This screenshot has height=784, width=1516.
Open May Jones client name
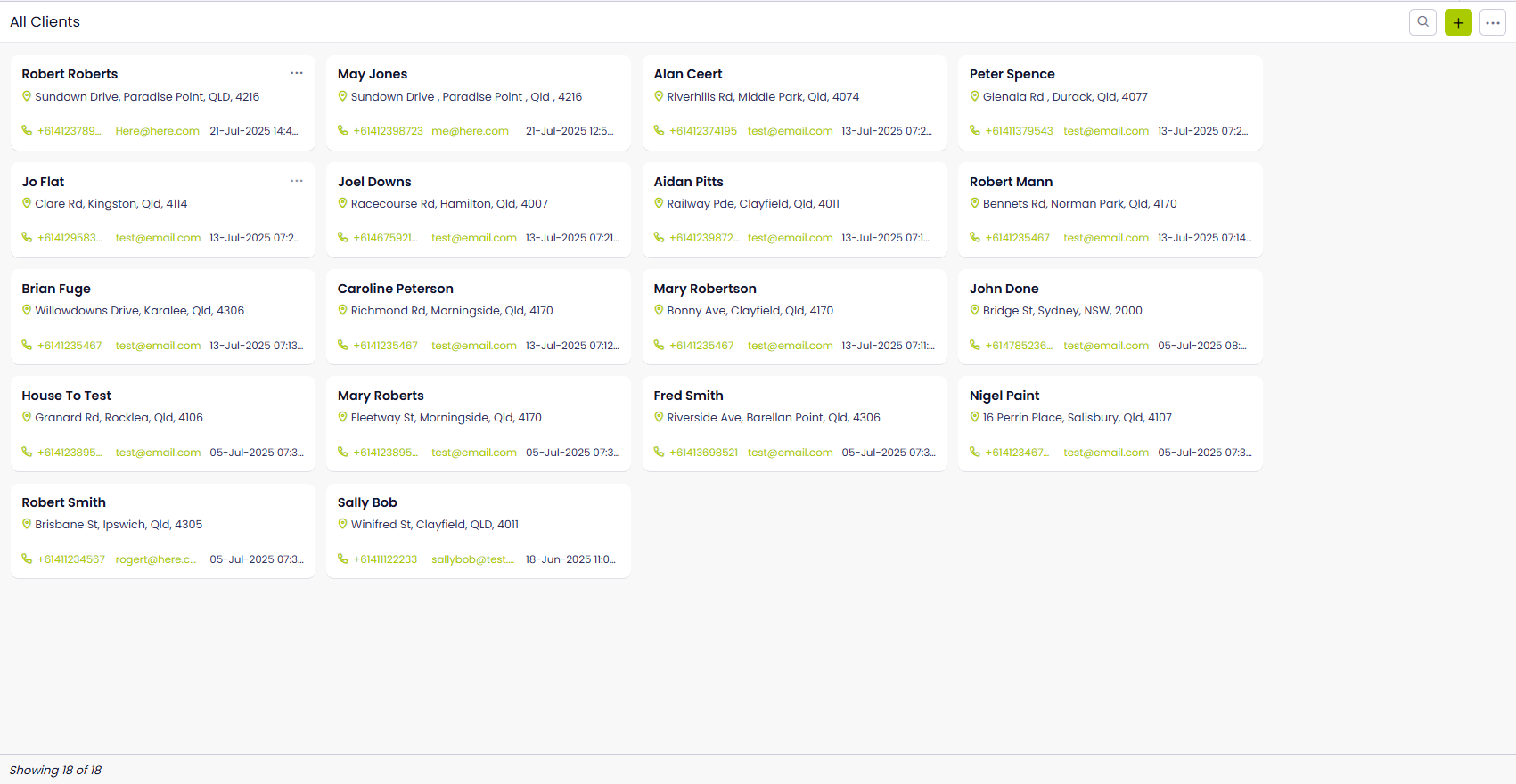[373, 74]
